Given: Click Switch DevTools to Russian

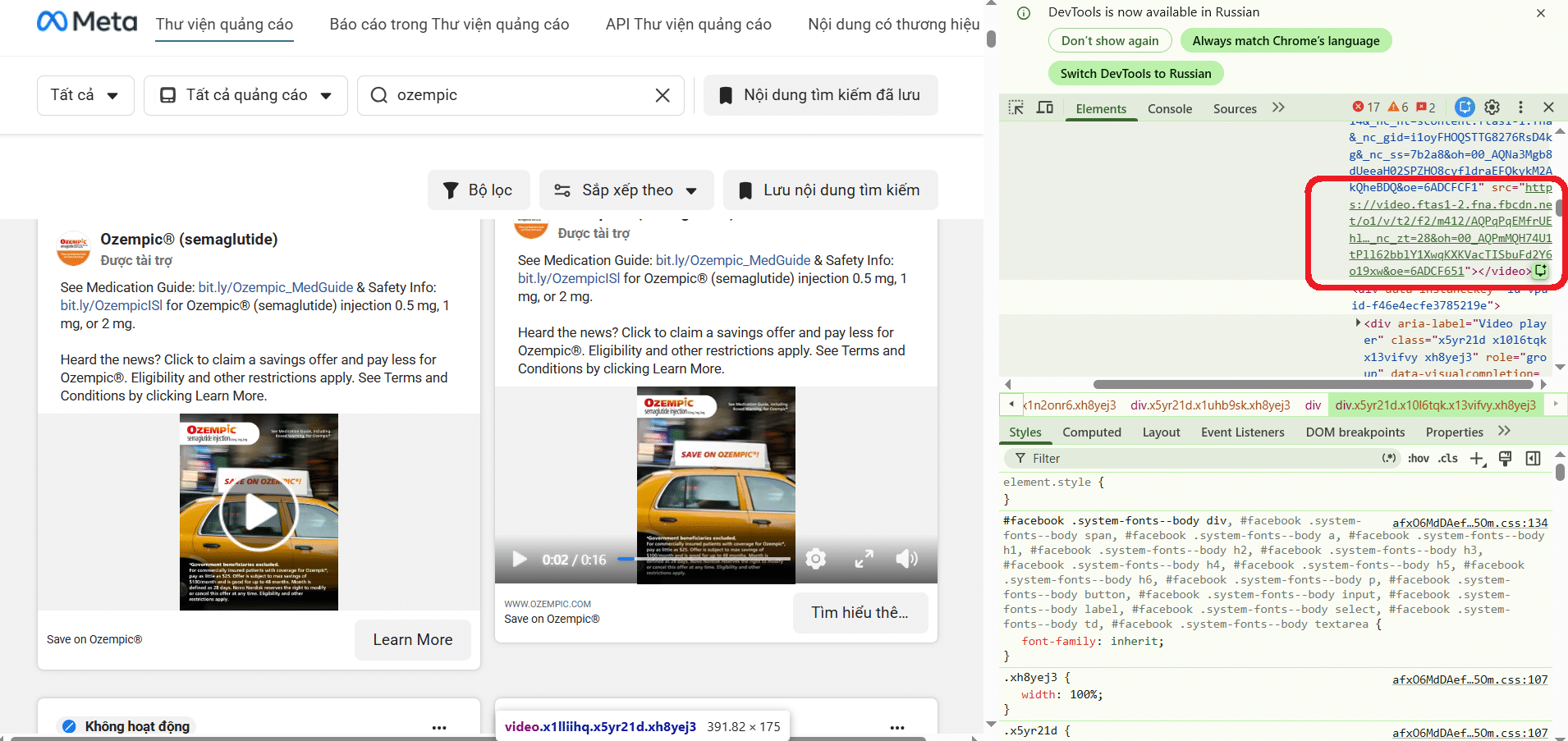Looking at the screenshot, I should coord(1135,74).
